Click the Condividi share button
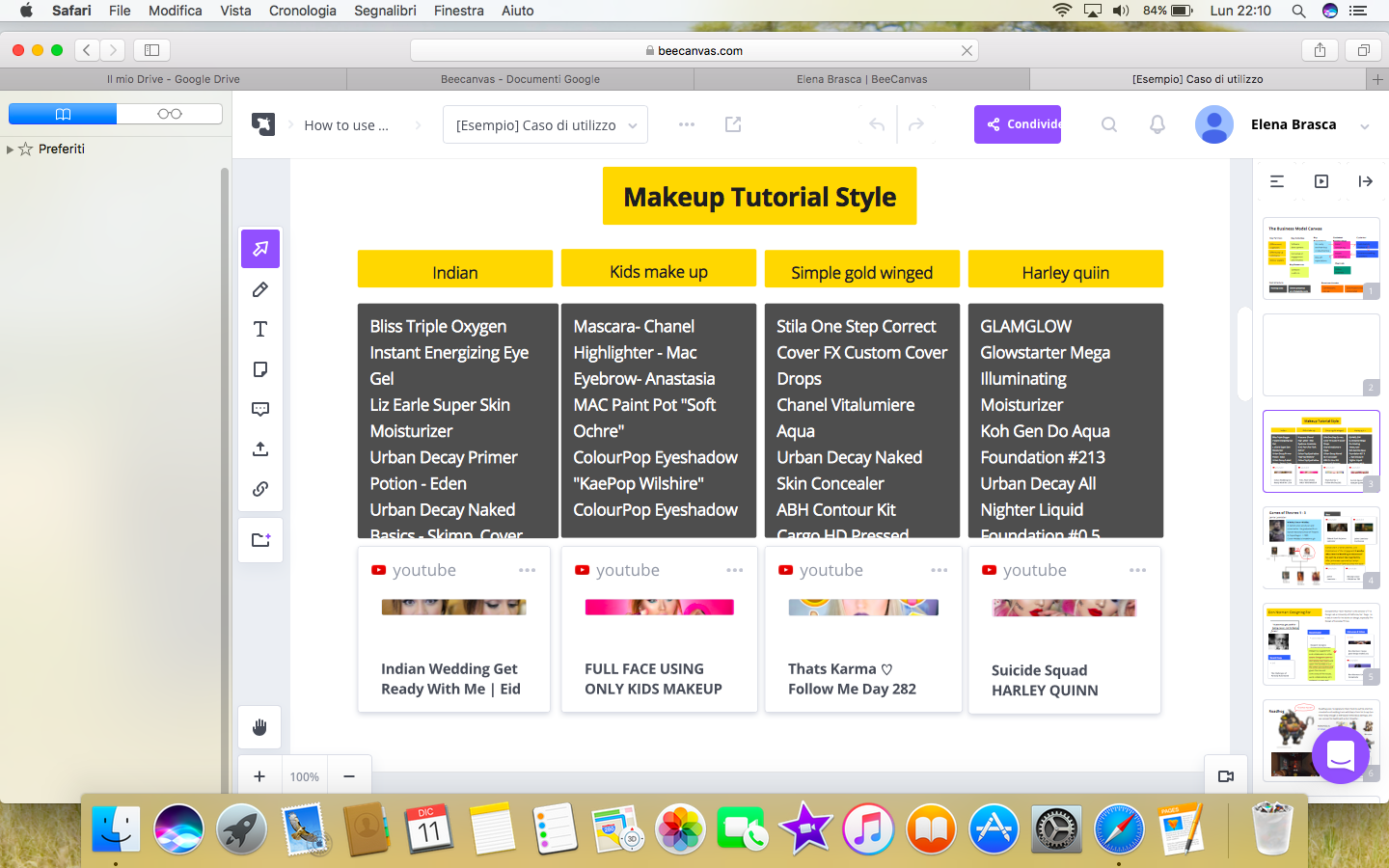Screen dimensions: 1389x868 (x=1018, y=124)
